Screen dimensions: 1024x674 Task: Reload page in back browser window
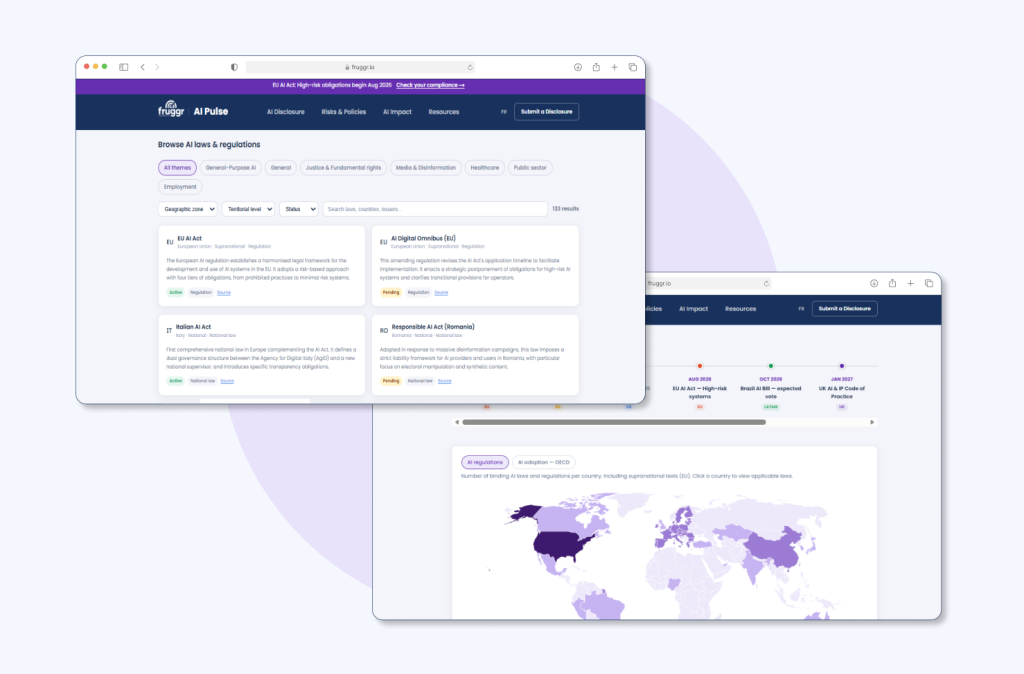766,283
